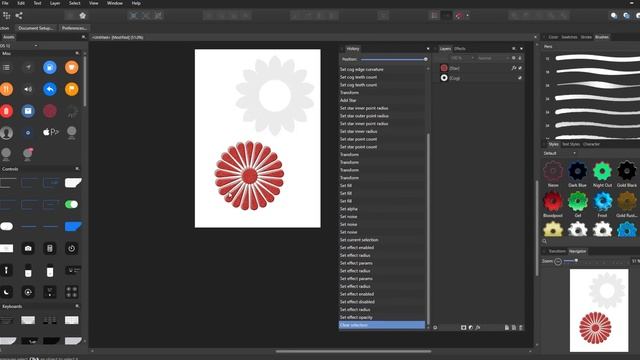This screenshot has height=360, width=640.
Task: Open the layer blend mode dropdown
Action: 493,58
